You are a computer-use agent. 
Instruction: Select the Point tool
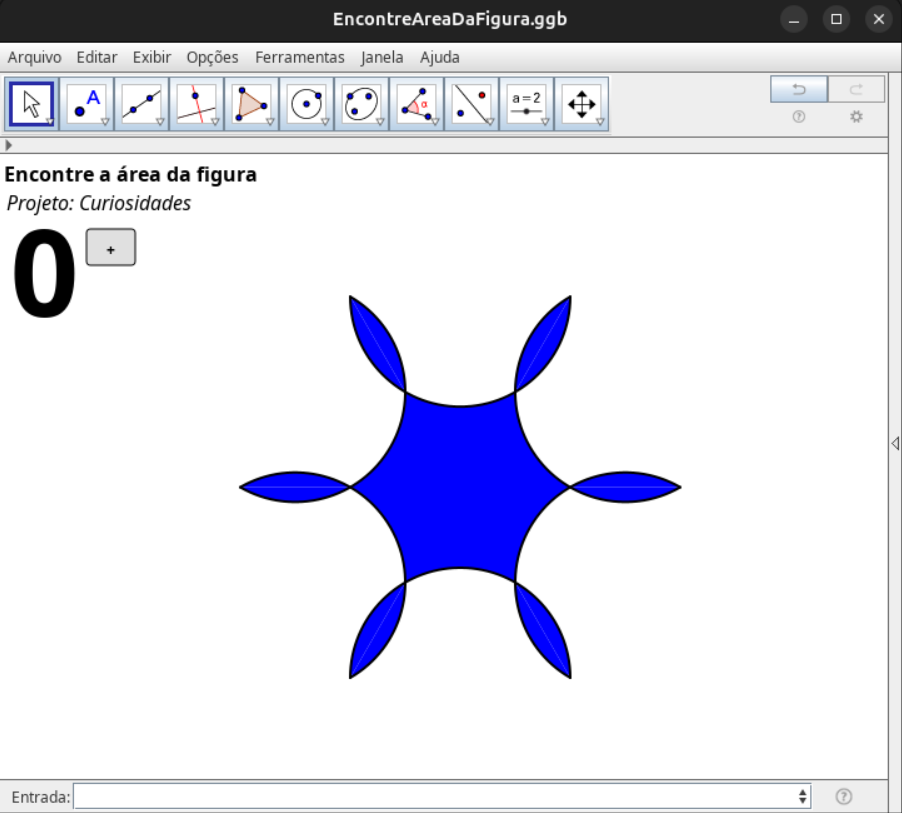pyautogui.click(x=86, y=104)
